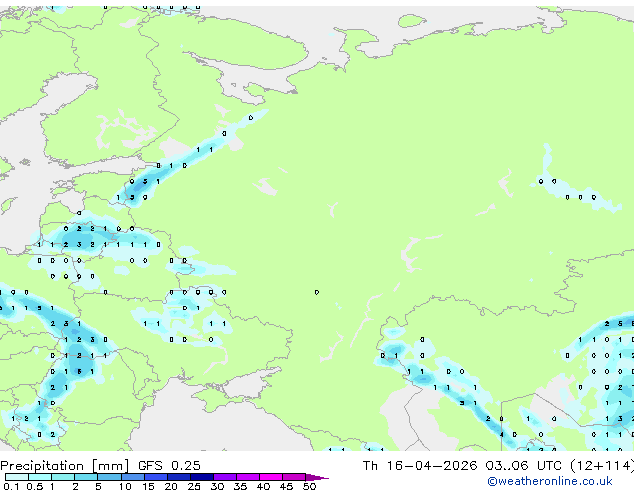The height and width of the screenshot is (490, 634).
Task: Click the "10" legend value label
Action: 125,486
